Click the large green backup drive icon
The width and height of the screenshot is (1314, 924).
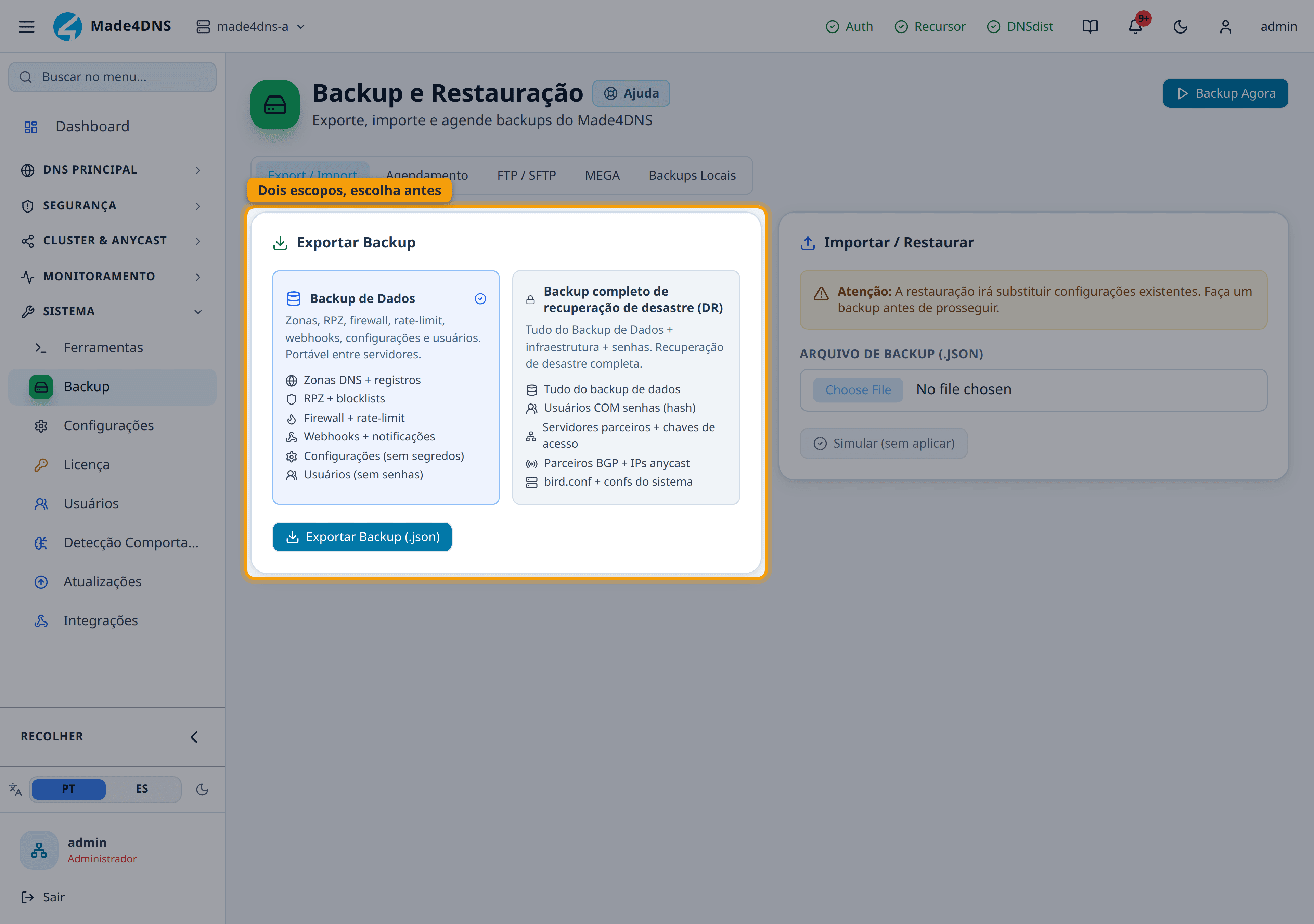click(275, 105)
